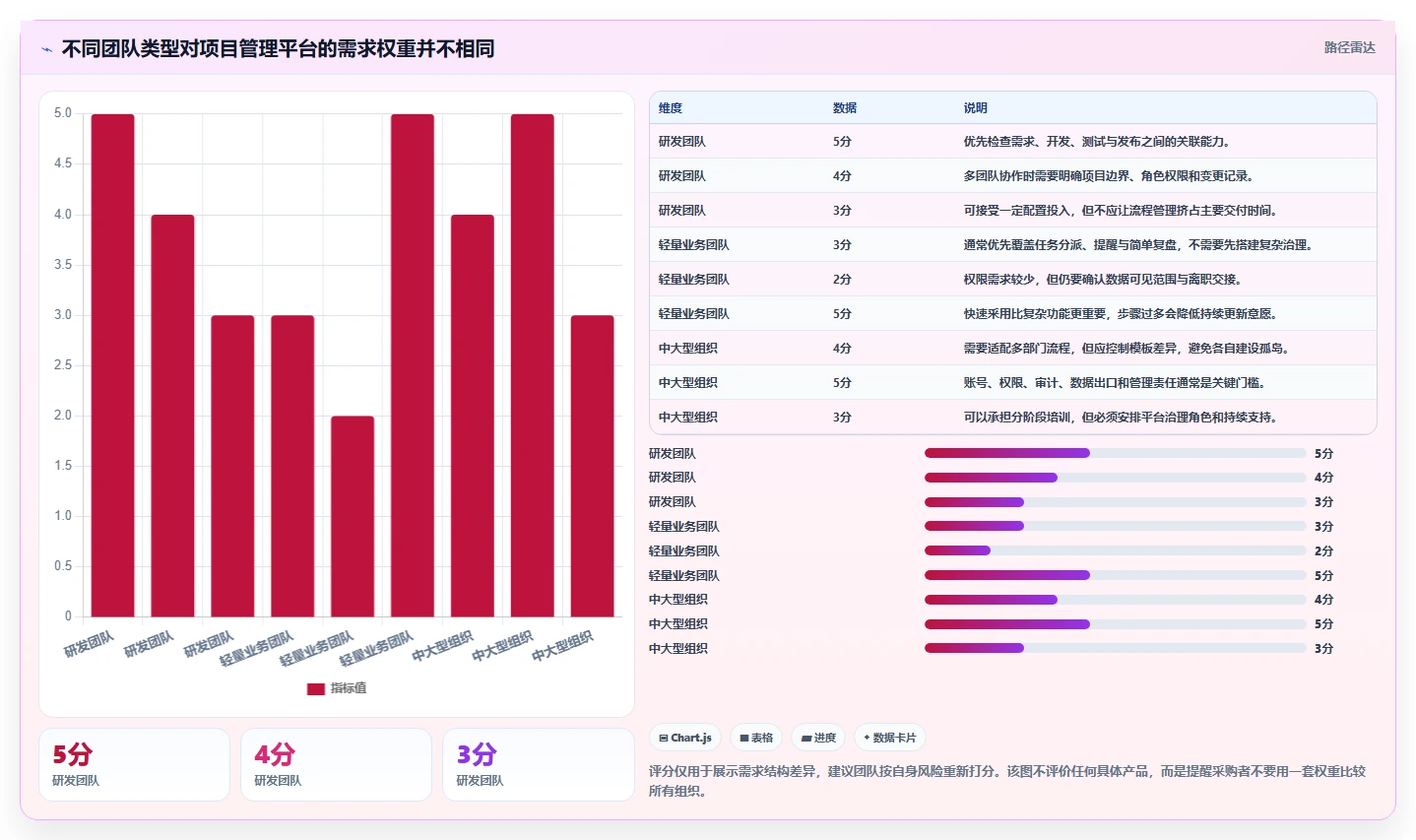1416x840 pixels.
Task: Click the 4.5 tick label on the y-axis
Action: click(63, 163)
